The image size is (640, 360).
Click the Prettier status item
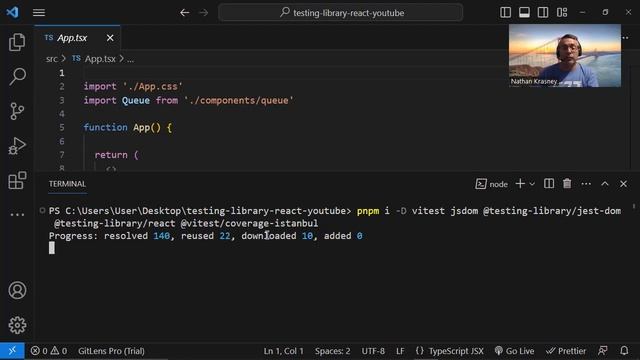(x=566, y=351)
